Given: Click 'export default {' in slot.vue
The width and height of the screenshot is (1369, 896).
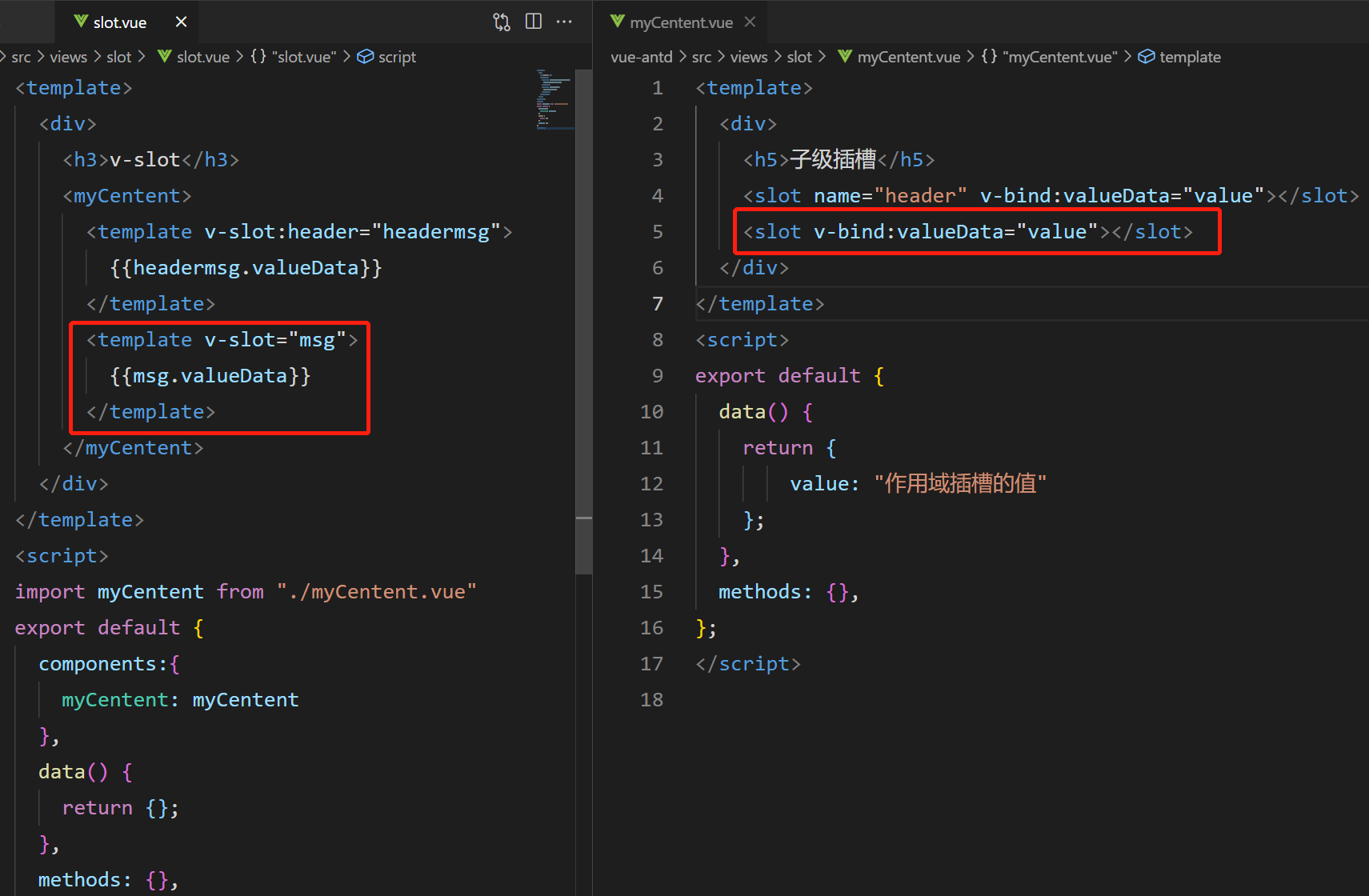Looking at the screenshot, I should tap(110, 628).
